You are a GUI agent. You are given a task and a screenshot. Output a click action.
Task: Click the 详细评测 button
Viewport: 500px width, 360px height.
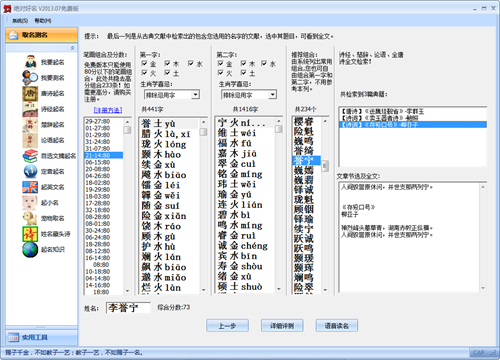pos(282,326)
